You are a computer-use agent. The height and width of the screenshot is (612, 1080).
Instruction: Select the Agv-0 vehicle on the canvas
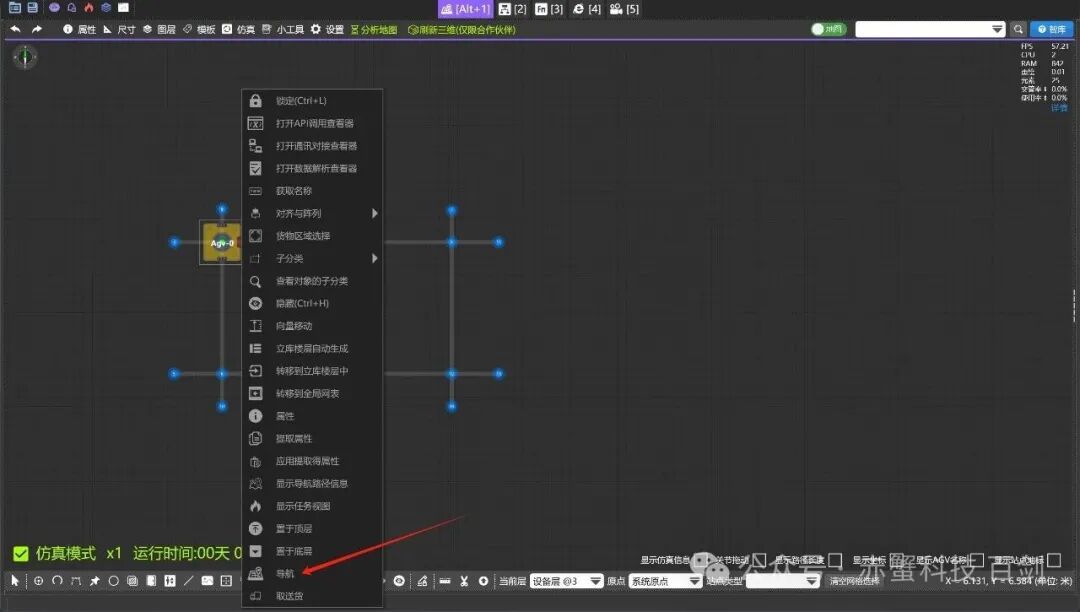coord(221,242)
